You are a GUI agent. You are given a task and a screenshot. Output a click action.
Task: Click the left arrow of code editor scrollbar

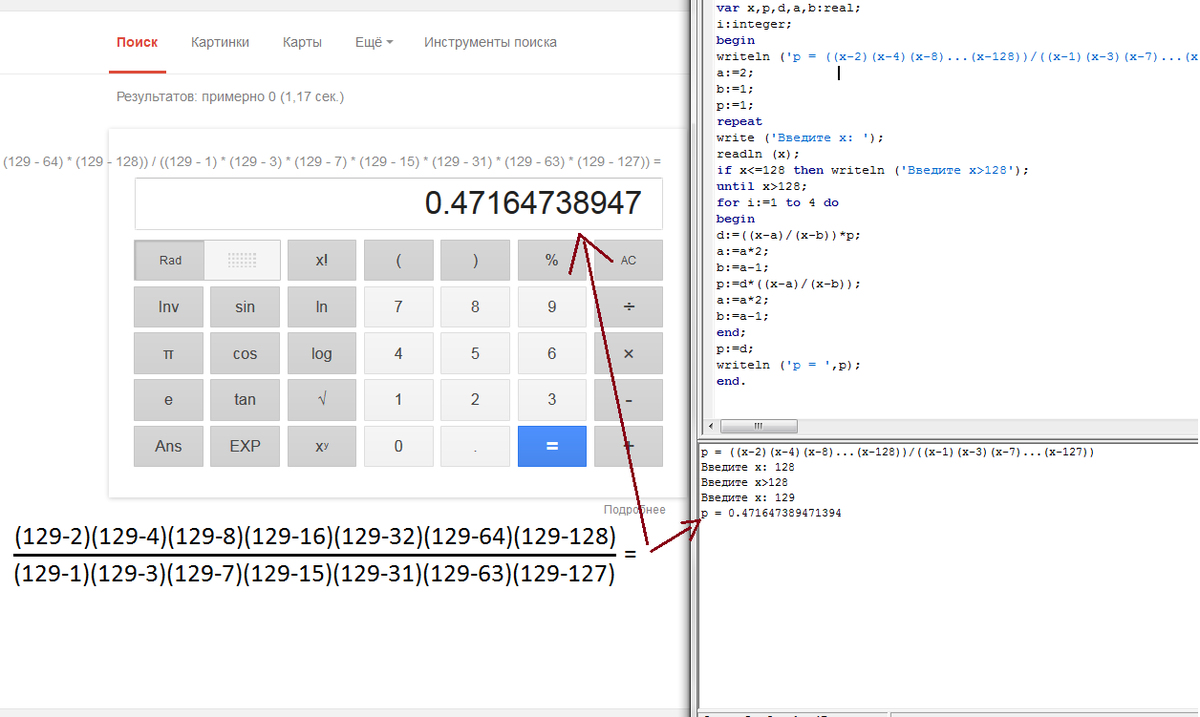tap(711, 425)
